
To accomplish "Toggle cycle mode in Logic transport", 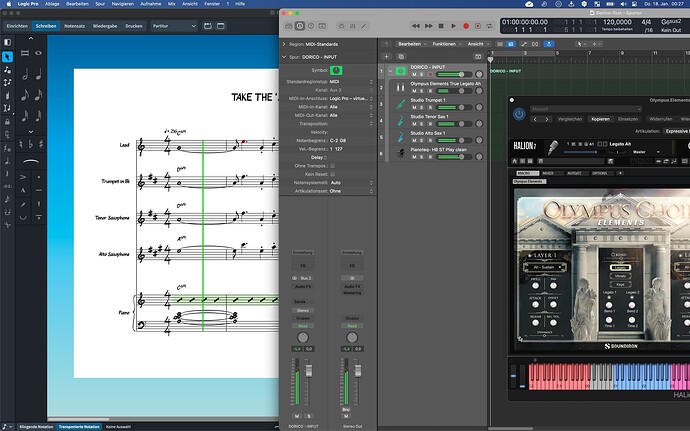I will [489, 26].
